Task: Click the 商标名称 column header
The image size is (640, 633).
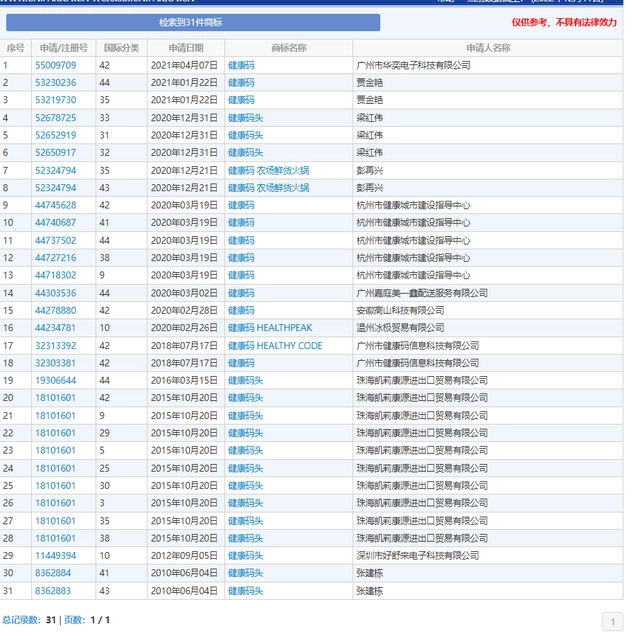Action: pos(289,48)
